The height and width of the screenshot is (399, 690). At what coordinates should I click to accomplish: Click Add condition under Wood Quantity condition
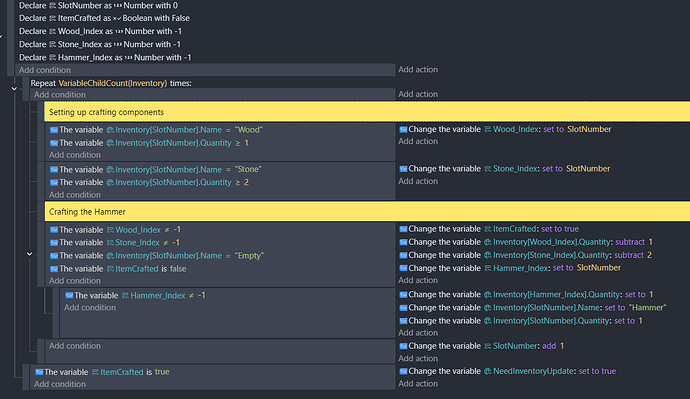pos(75,155)
